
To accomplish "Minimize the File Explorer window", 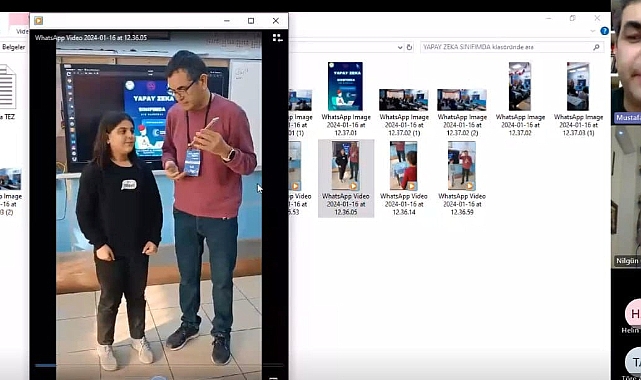I will pos(548,18).
